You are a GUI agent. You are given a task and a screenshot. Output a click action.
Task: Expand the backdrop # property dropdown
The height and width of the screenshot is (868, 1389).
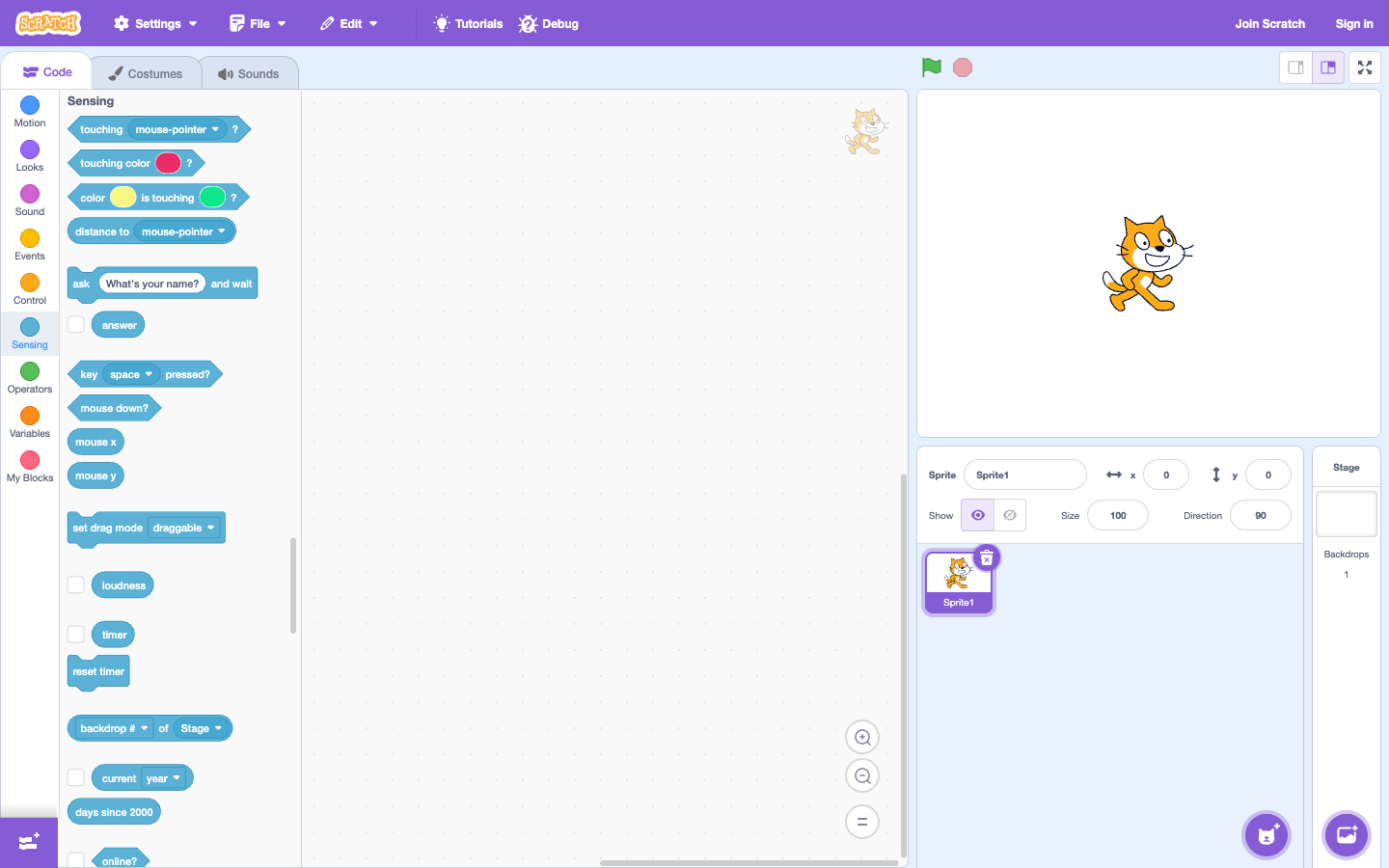point(113,728)
